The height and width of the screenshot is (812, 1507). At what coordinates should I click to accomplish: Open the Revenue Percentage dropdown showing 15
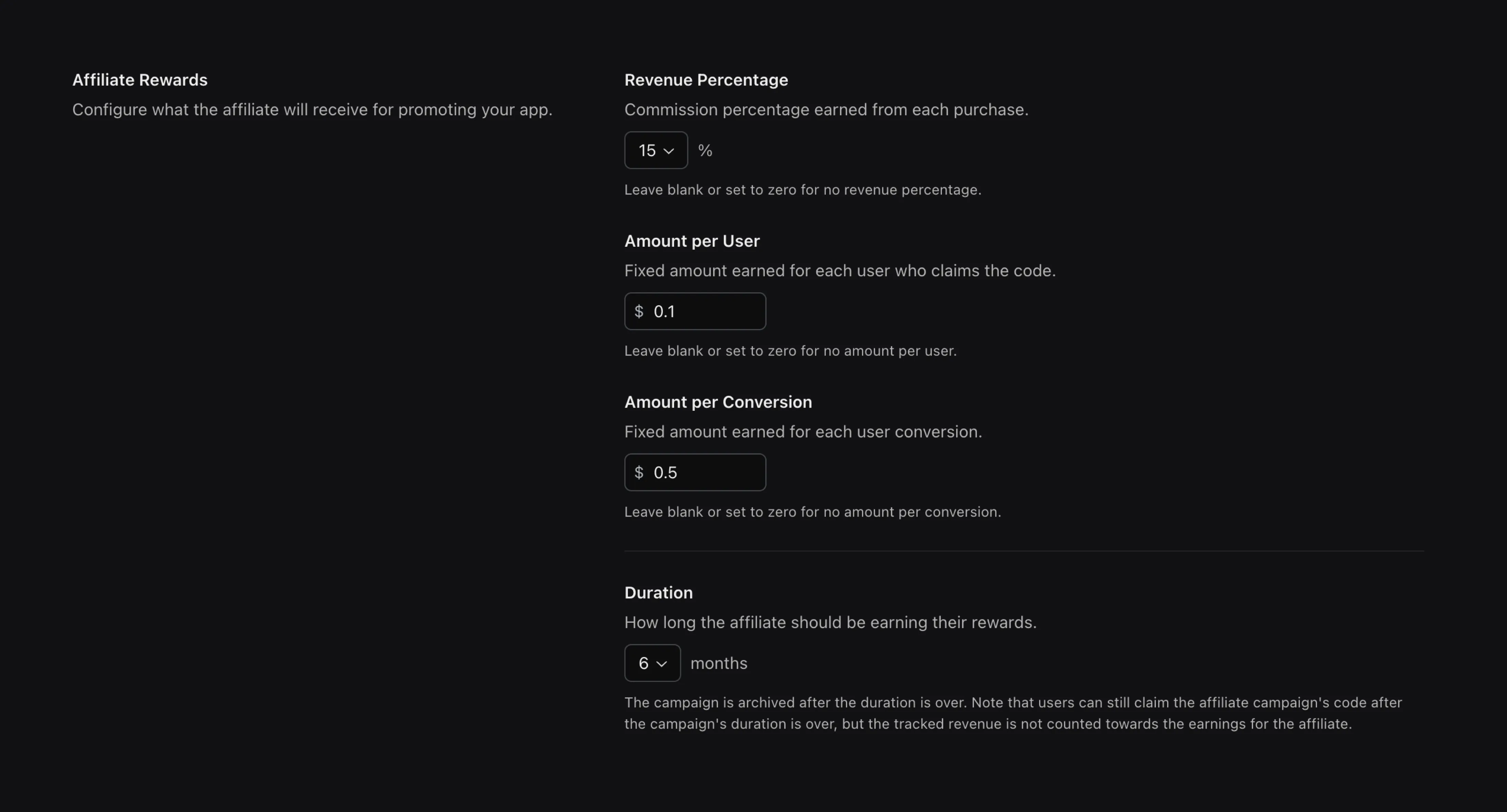[x=655, y=150]
